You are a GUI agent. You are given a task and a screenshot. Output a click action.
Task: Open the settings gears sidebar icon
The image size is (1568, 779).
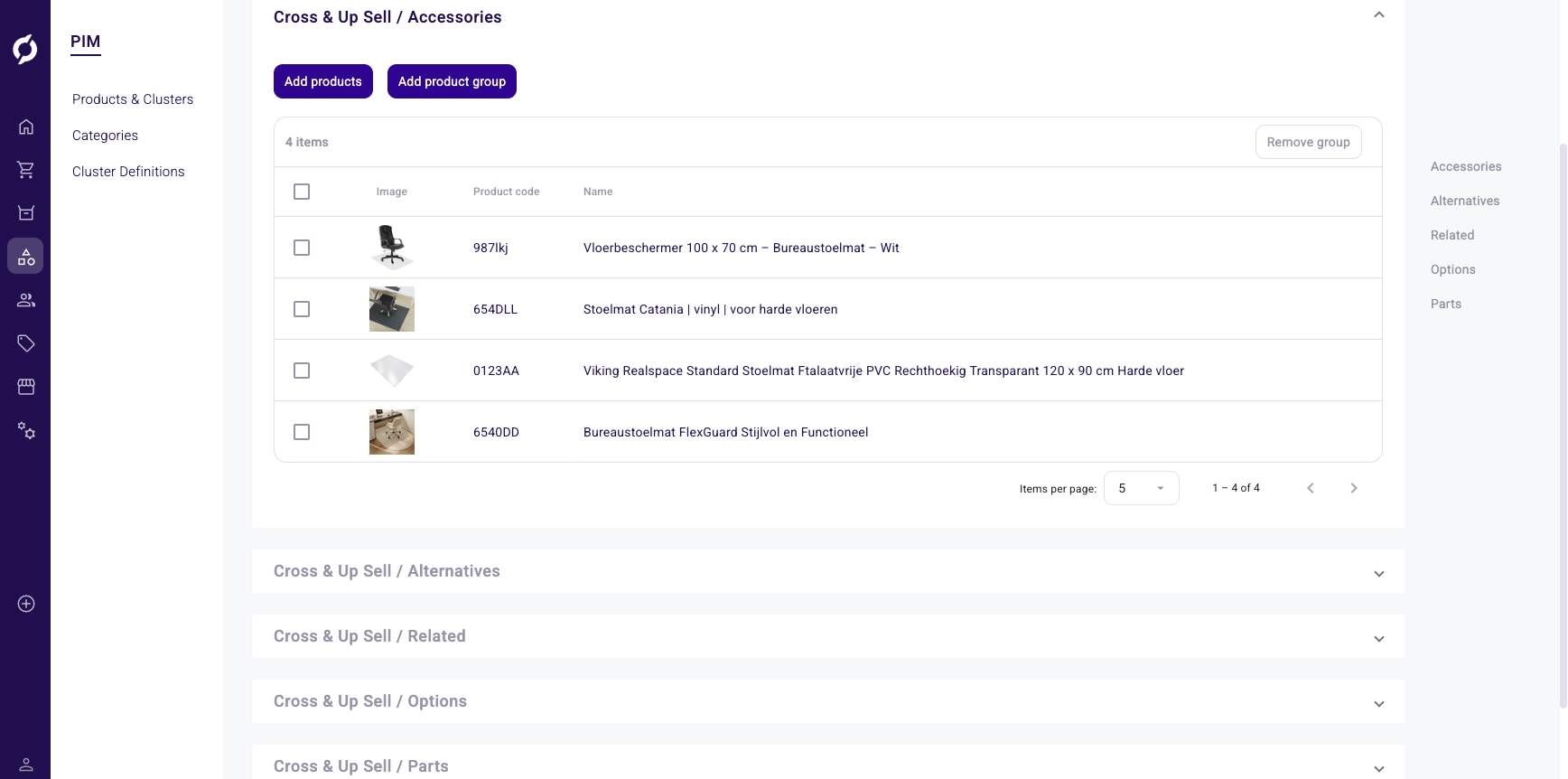pos(26,430)
